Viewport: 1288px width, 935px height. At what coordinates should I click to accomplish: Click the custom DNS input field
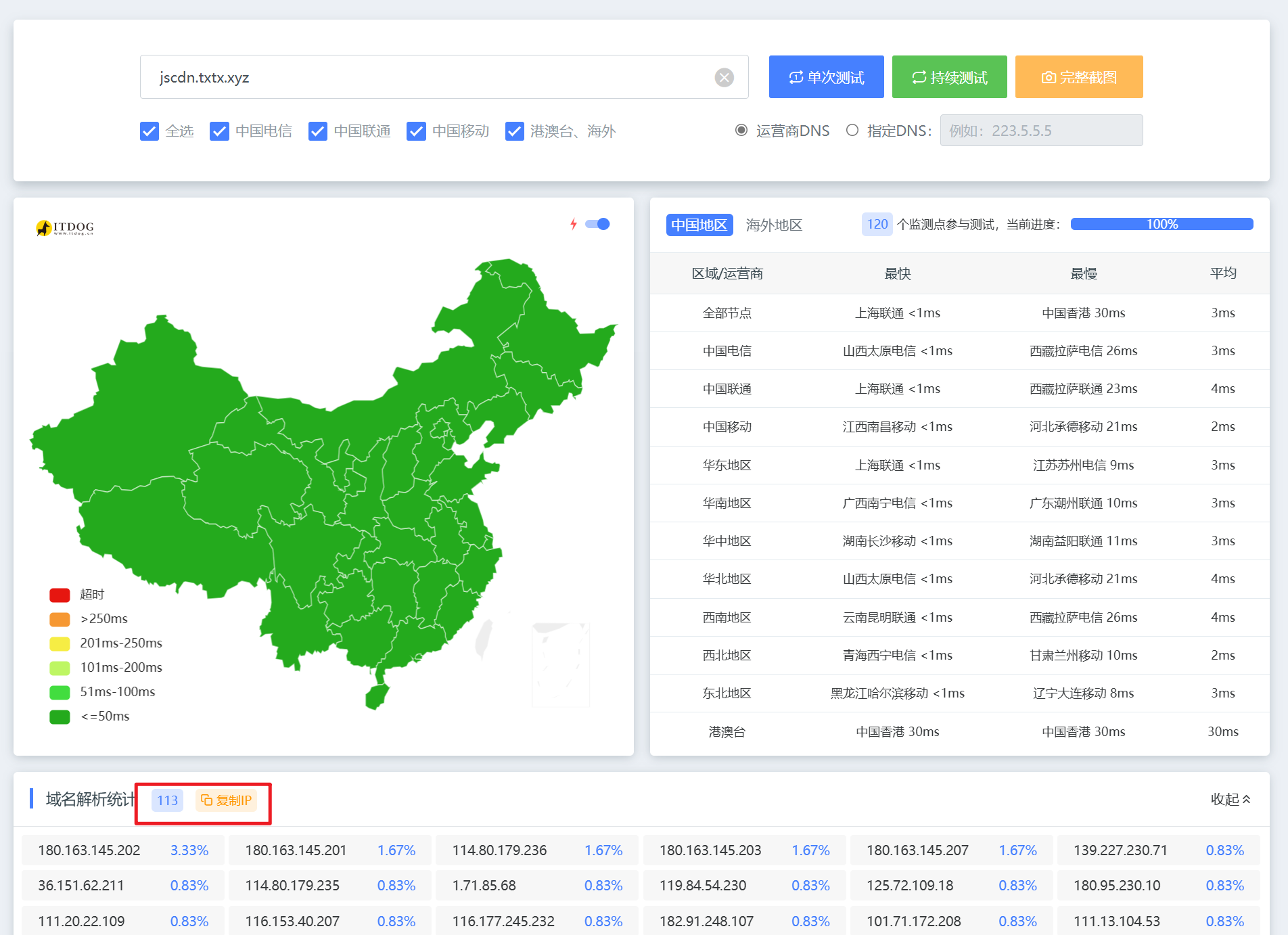(1040, 131)
